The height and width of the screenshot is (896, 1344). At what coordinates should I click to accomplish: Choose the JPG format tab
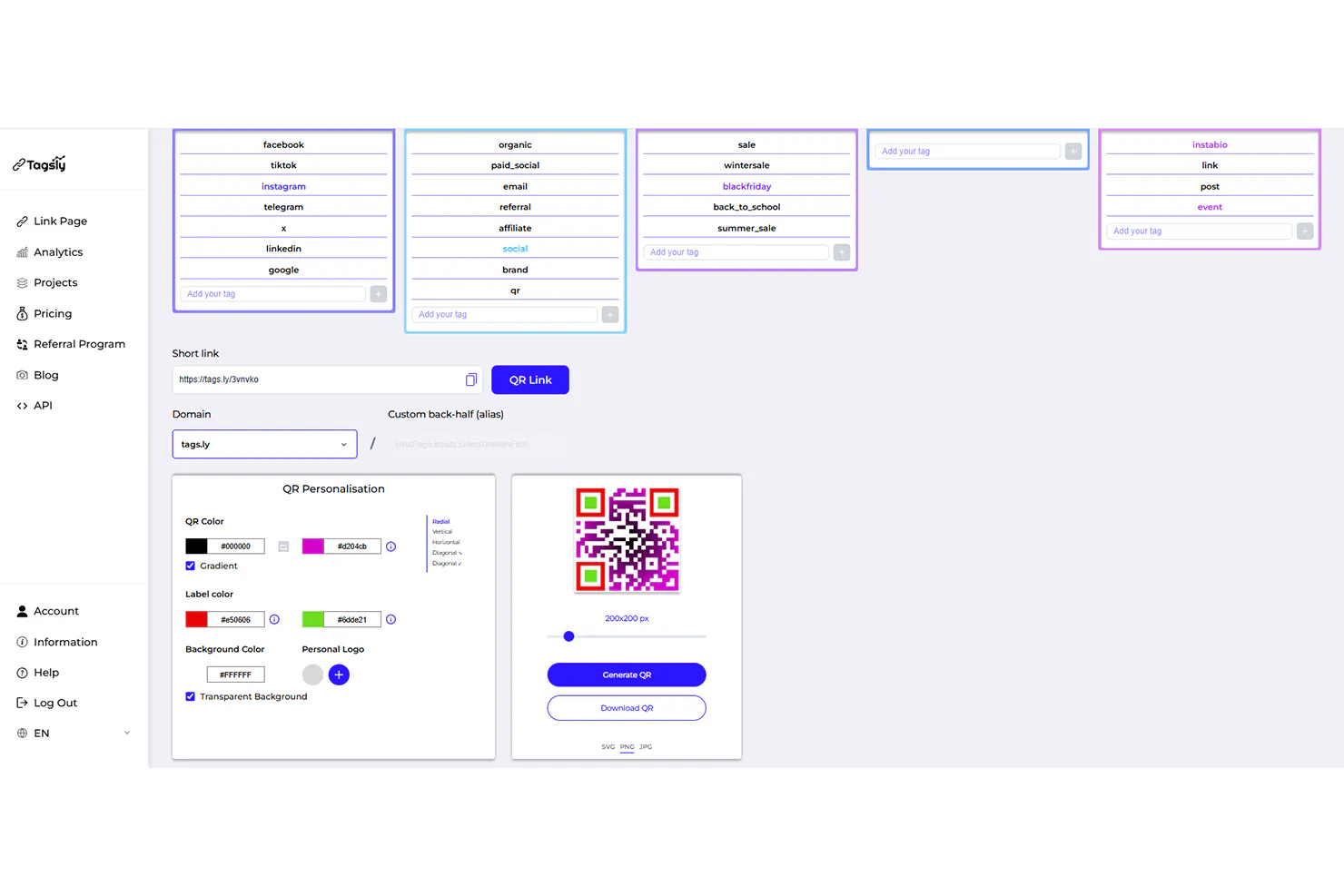coord(646,747)
